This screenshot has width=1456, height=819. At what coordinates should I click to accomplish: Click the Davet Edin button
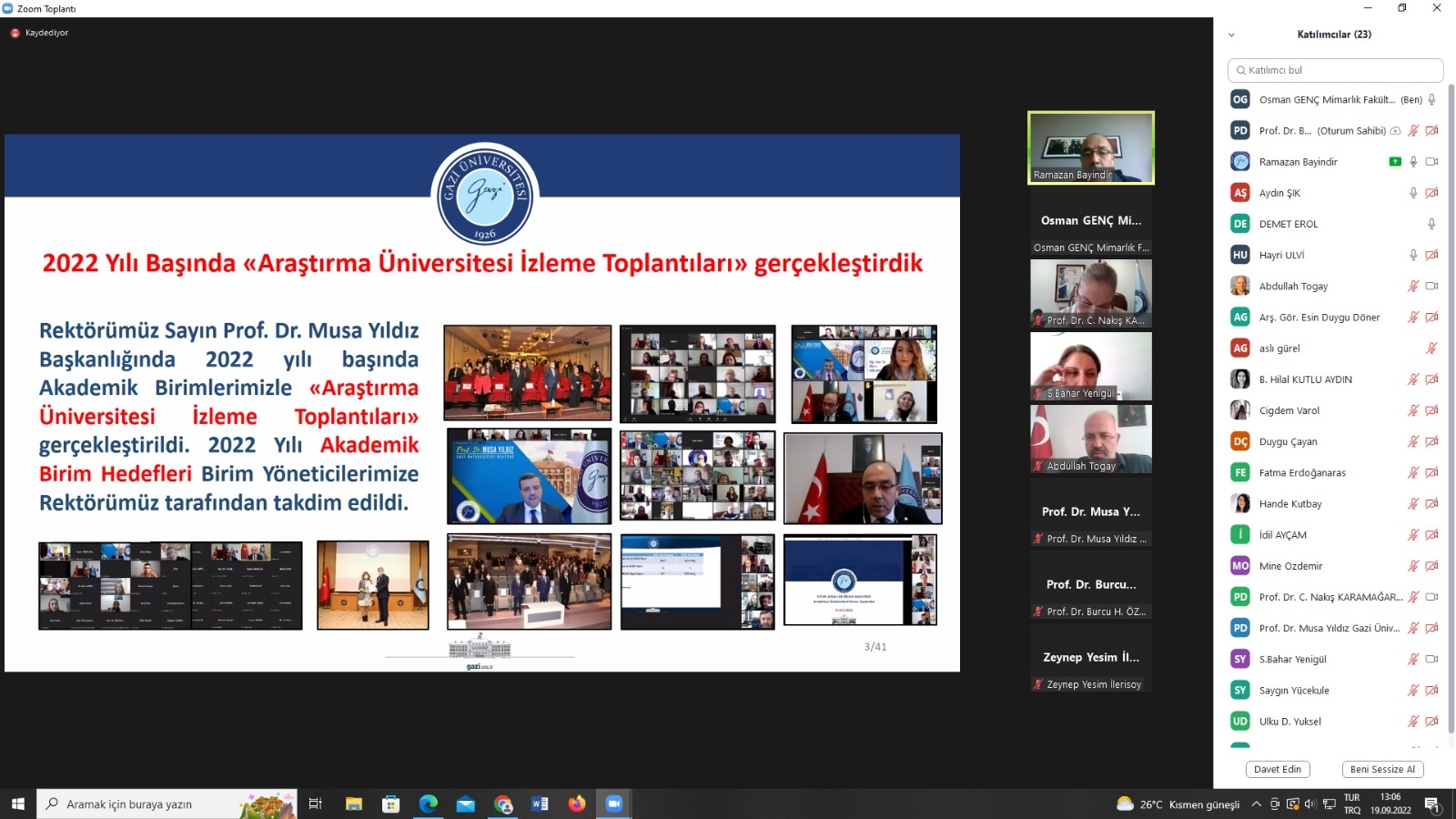1278,769
